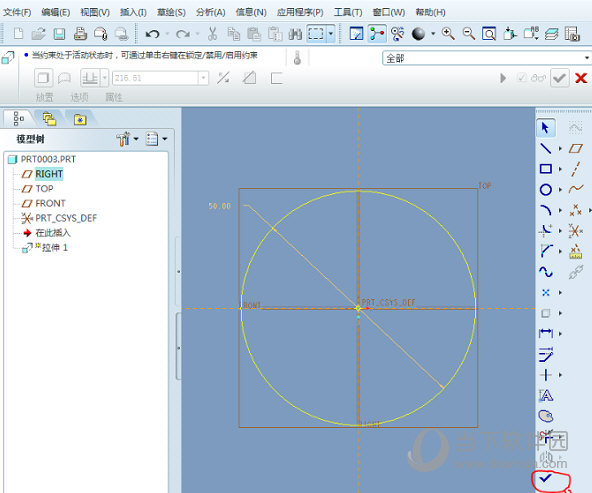The width and height of the screenshot is (592, 493).
Task: Click the resume feature play arrow
Action: click(503, 78)
